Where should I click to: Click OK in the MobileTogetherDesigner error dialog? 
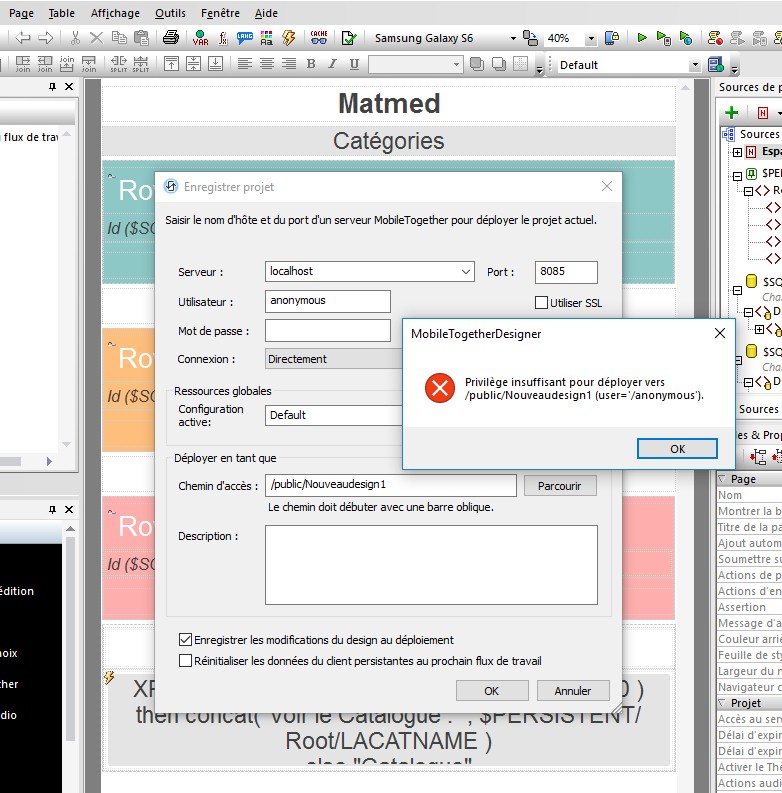point(677,449)
